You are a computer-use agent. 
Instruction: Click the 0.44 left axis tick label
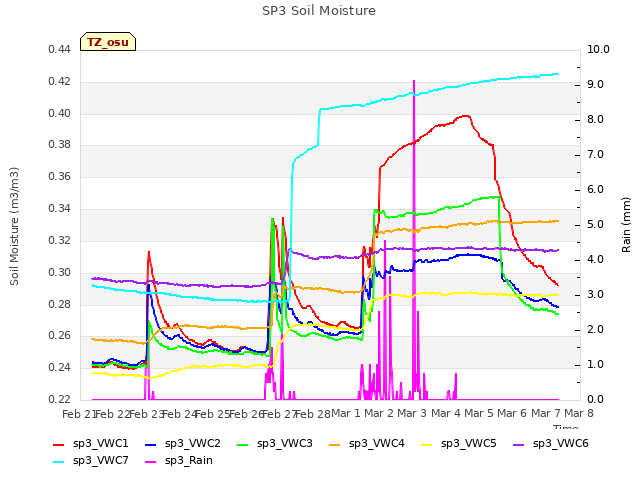pyautogui.click(x=60, y=49)
